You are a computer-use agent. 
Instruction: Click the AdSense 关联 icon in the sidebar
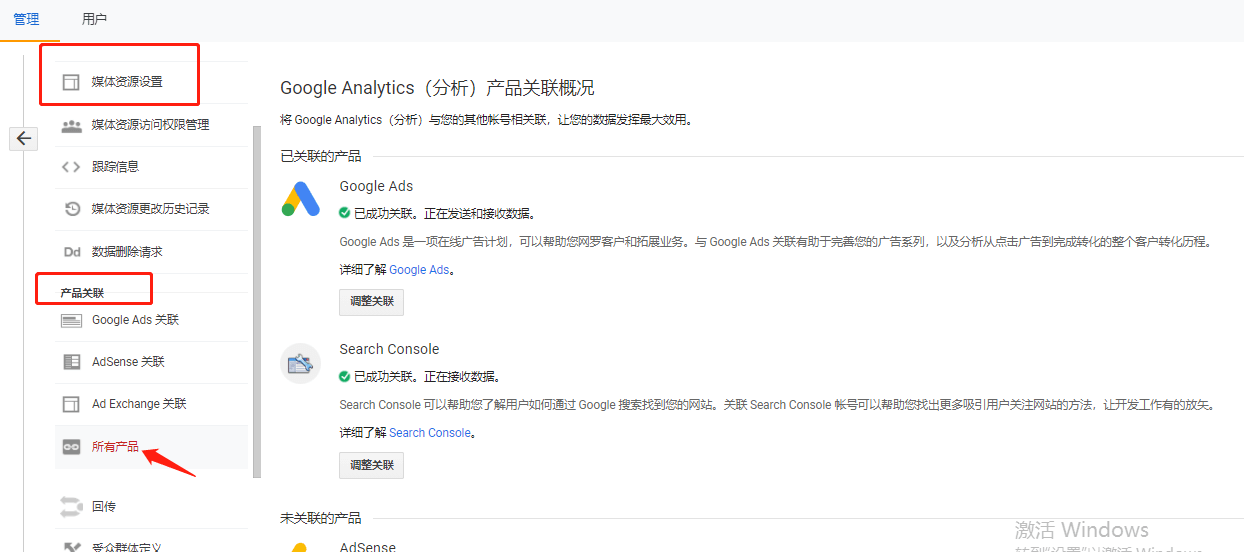coord(71,362)
